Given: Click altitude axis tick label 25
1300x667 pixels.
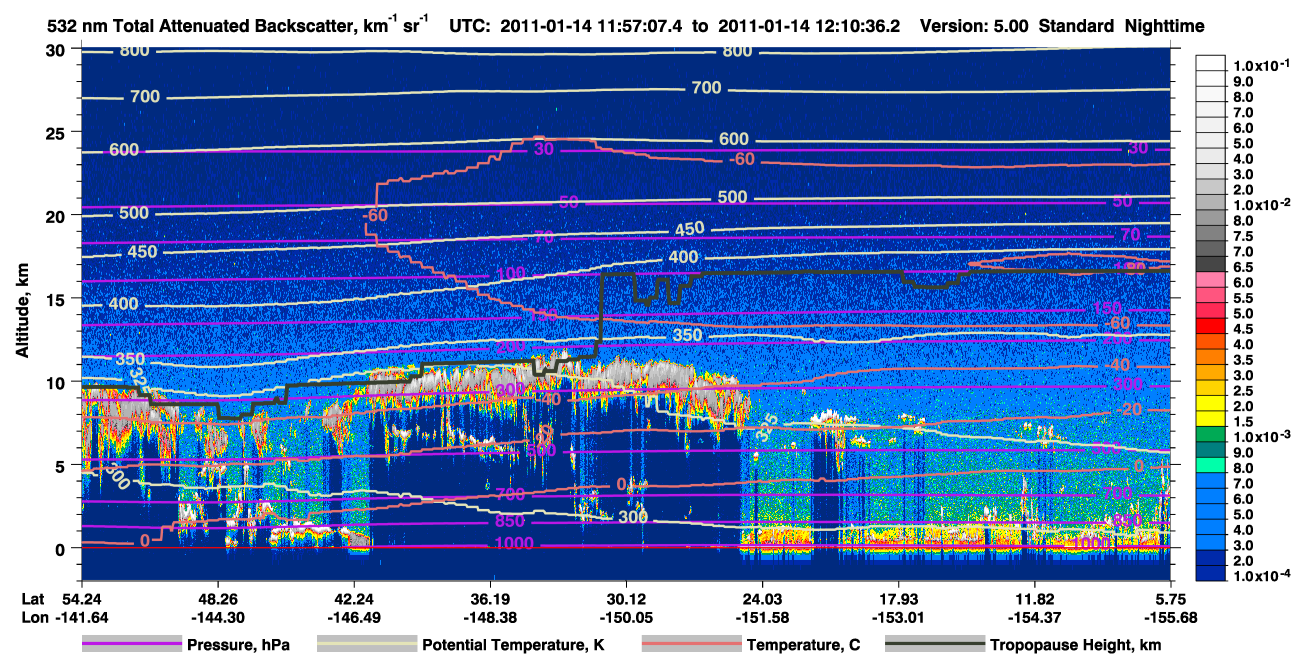Looking at the screenshot, I should coord(59,132).
